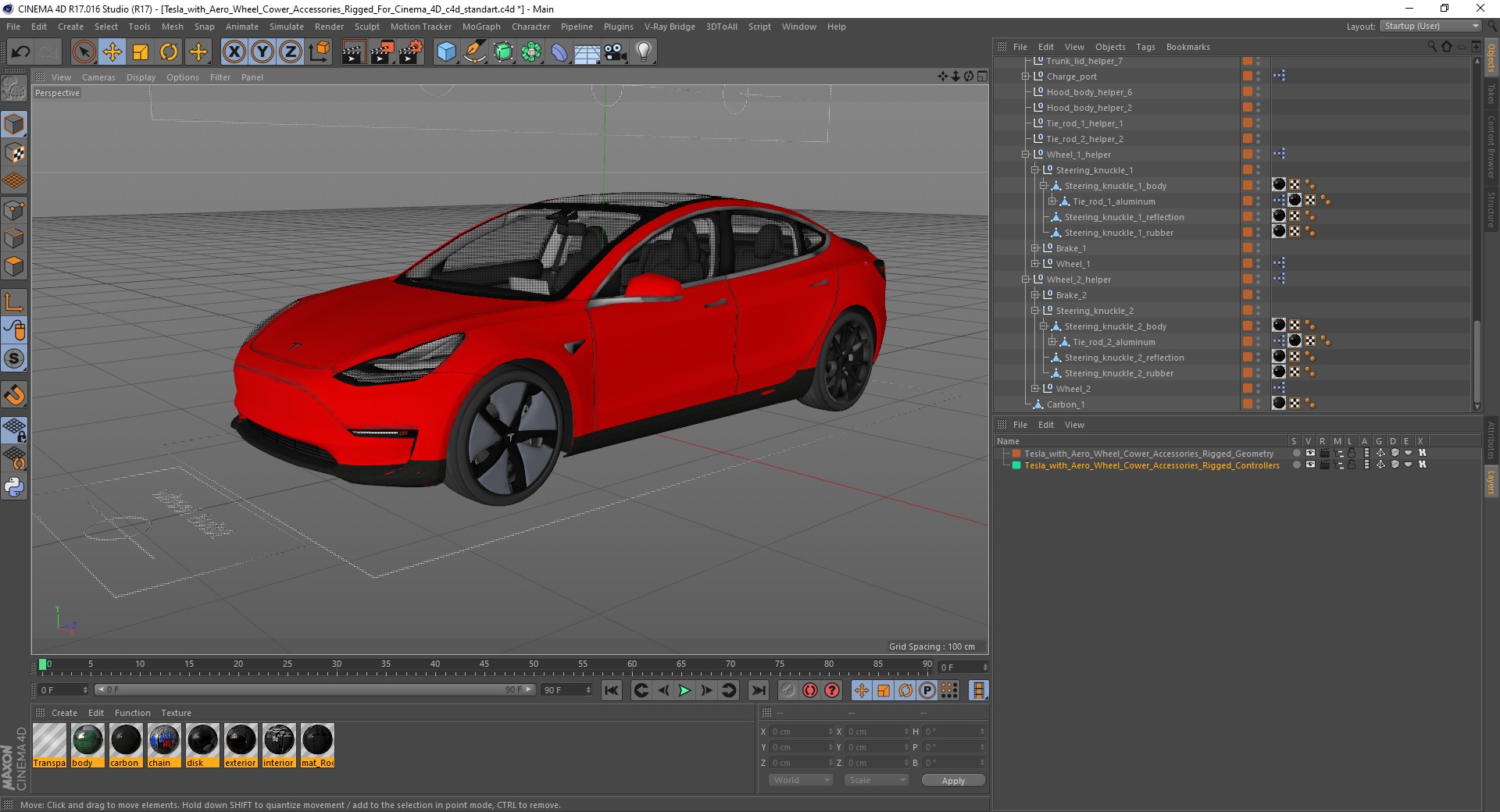The height and width of the screenshot is (812, 1500).
Task: Expand the Brake_1 node
Action: 1034,248
